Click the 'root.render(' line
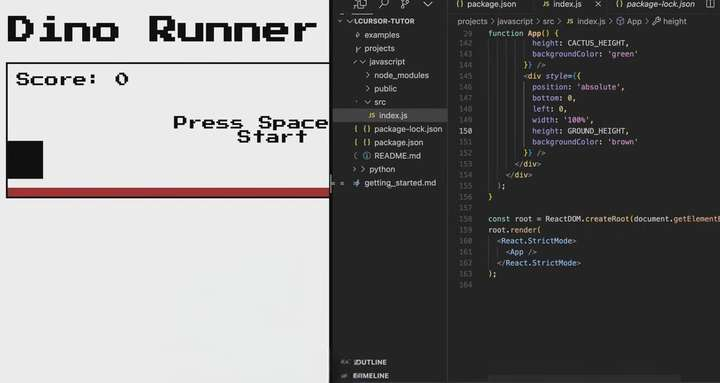The height and width of the screenshot is (383, 720). [x=515, y=230]
